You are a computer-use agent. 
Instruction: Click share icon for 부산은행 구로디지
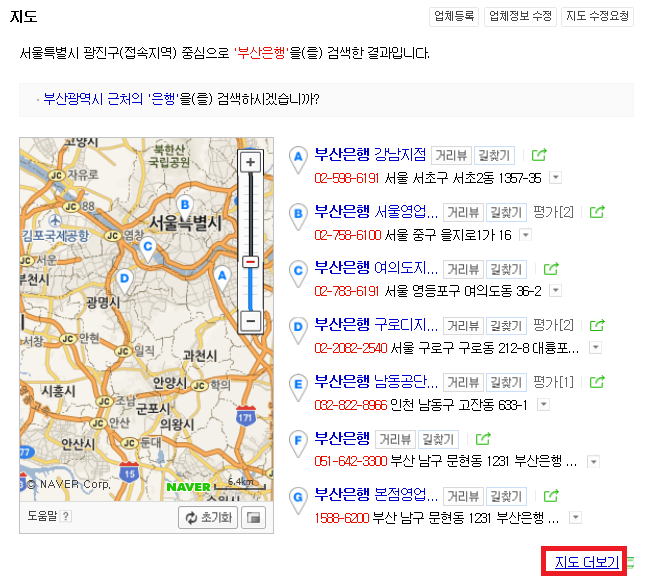click(597, 325)
